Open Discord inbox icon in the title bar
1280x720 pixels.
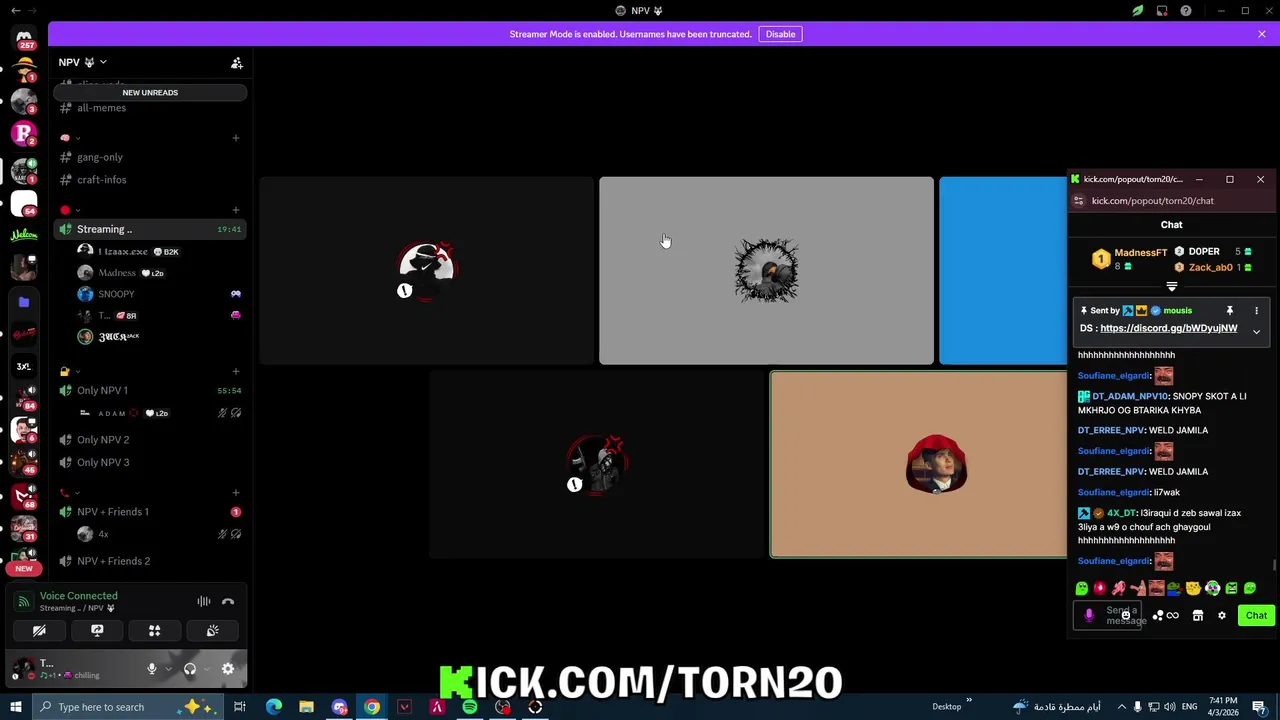pos(1162,11)
